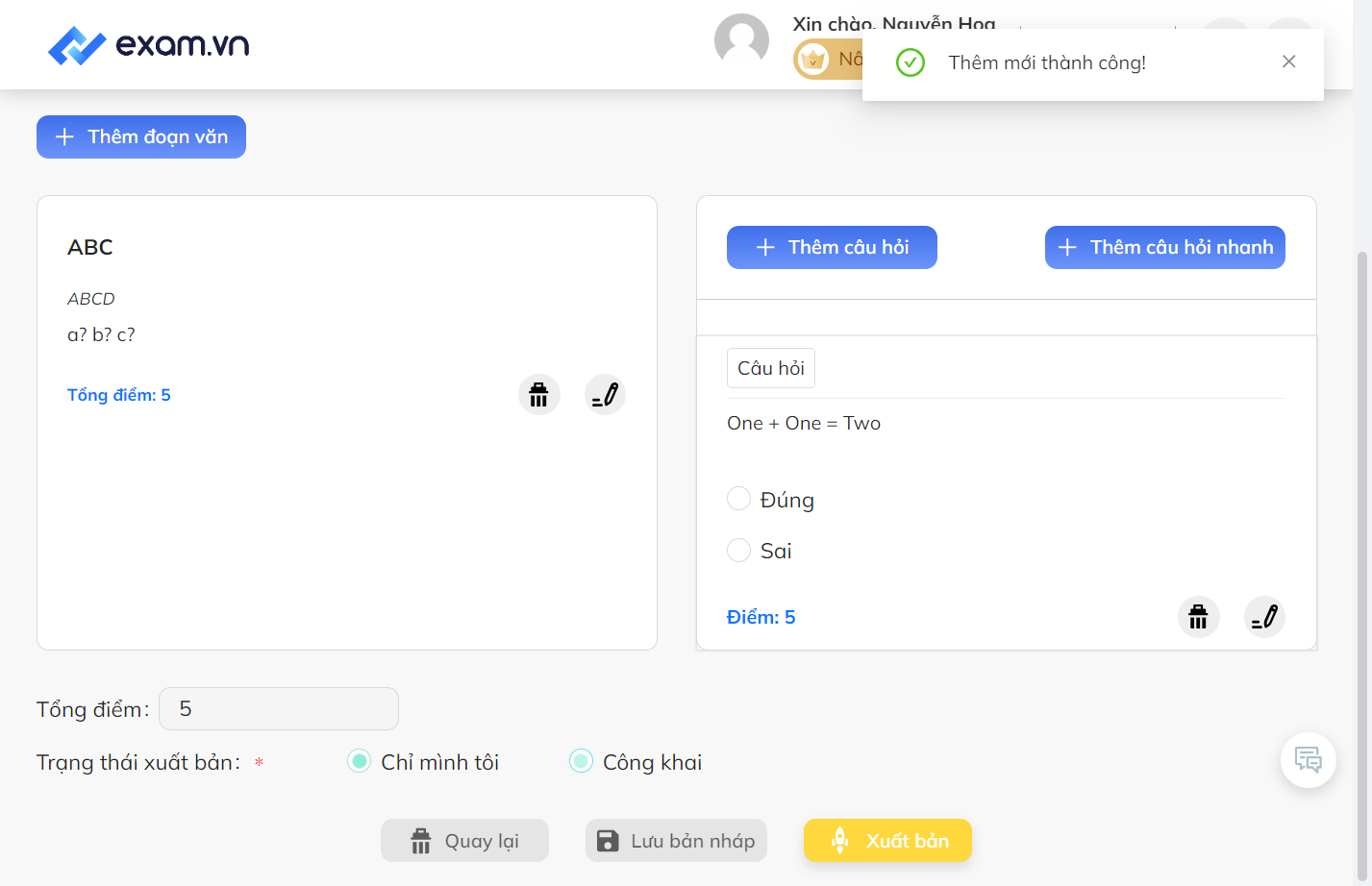This screenshot has width=1372, height=886.
Task: Click the Điểm: 5 question score
Action: coord(761,617)
